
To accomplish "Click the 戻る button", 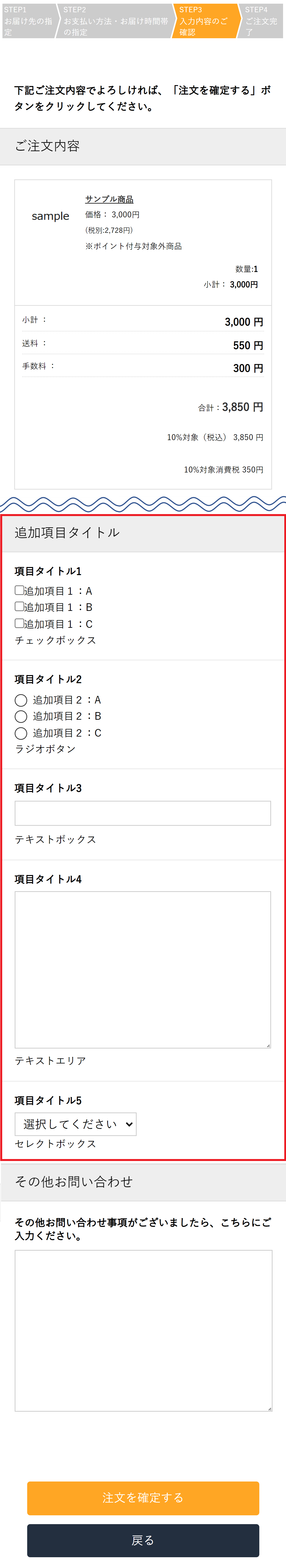I will (143, 1540).
